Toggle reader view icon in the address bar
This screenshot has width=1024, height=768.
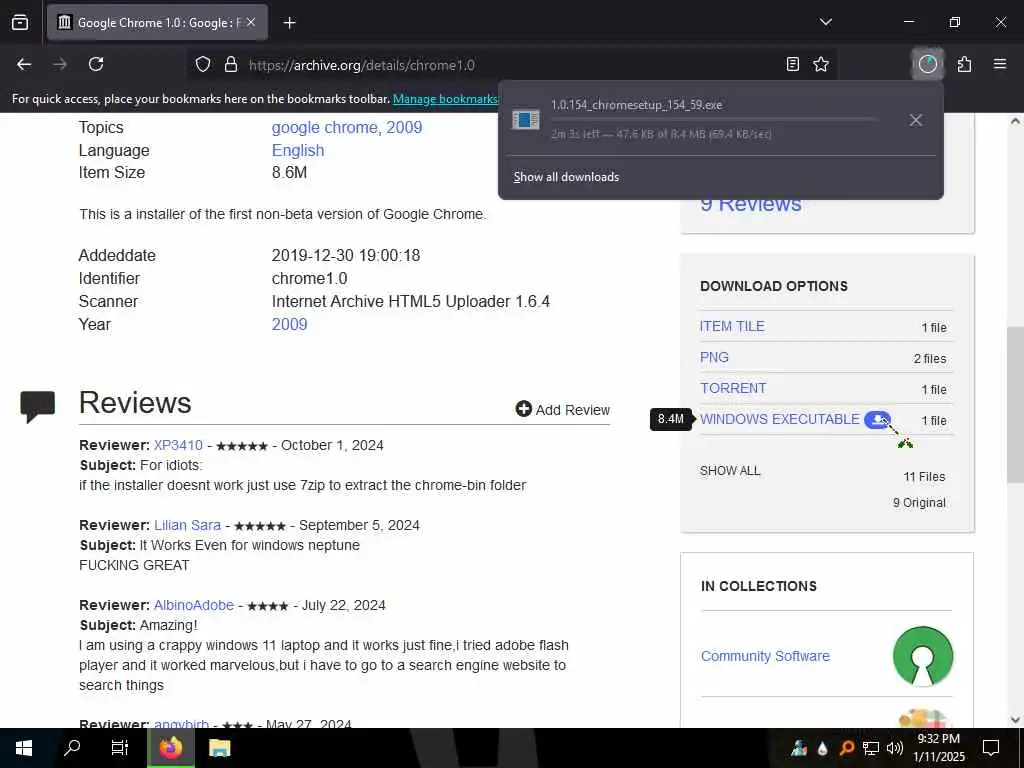792,64
